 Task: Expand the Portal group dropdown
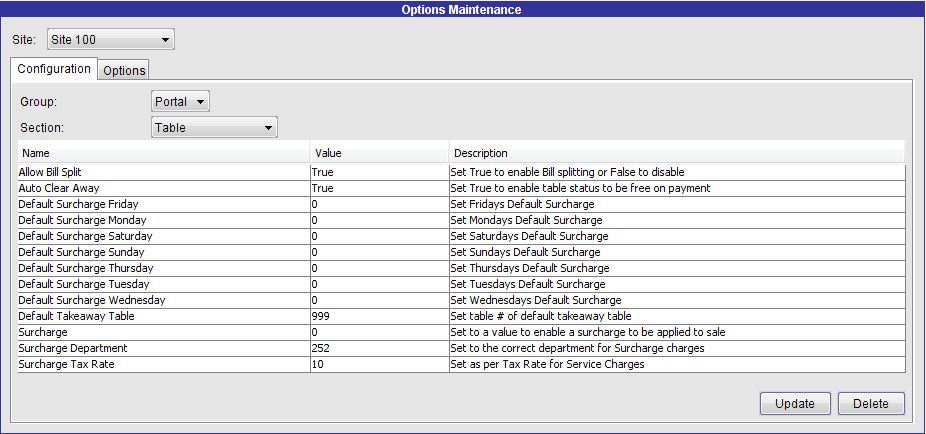click(x=180, y=102)
